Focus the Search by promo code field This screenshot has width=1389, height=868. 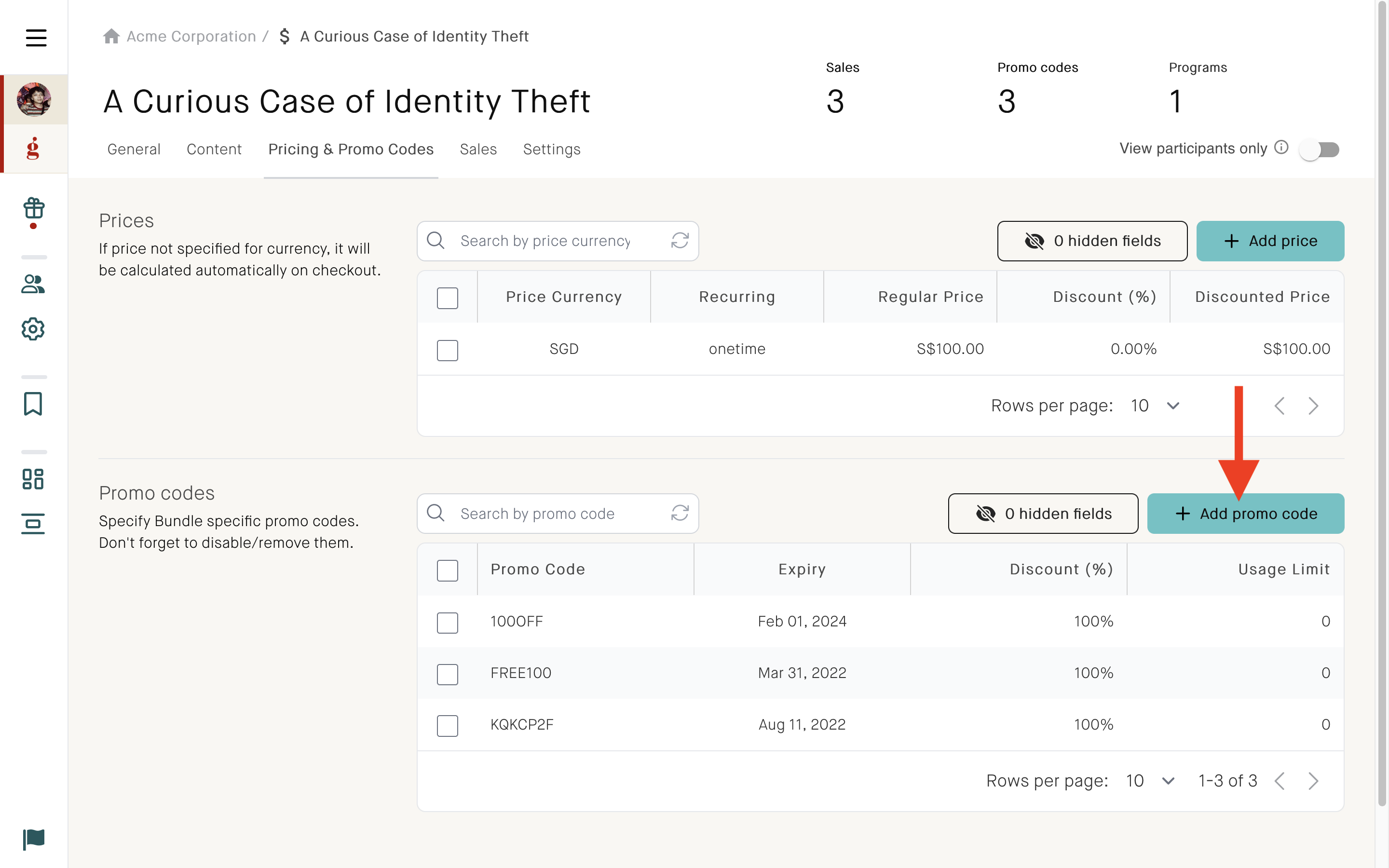(x=558, y=514)
